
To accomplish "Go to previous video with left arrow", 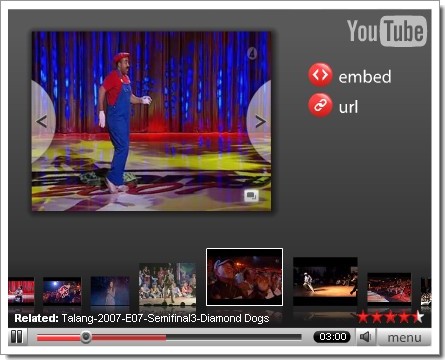I will pyautogui.click(x=42, y=122).
